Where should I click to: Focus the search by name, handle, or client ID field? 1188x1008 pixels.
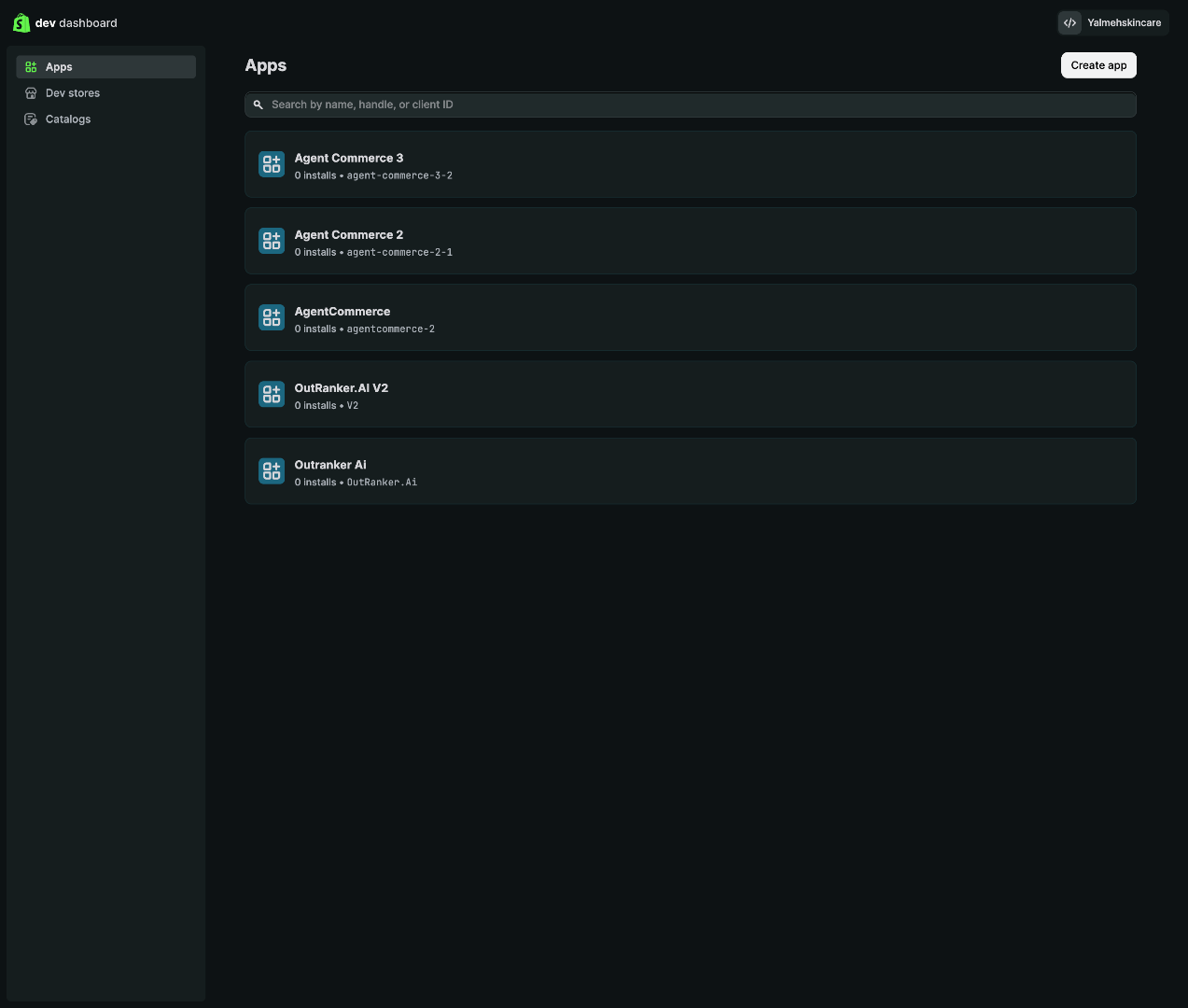coord(691,105)
